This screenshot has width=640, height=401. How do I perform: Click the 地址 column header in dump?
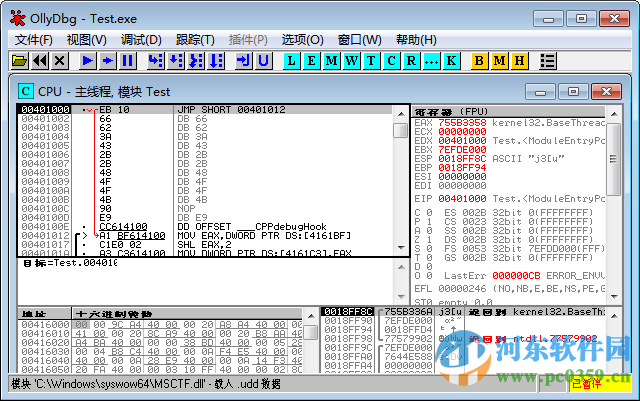[44, 314]
